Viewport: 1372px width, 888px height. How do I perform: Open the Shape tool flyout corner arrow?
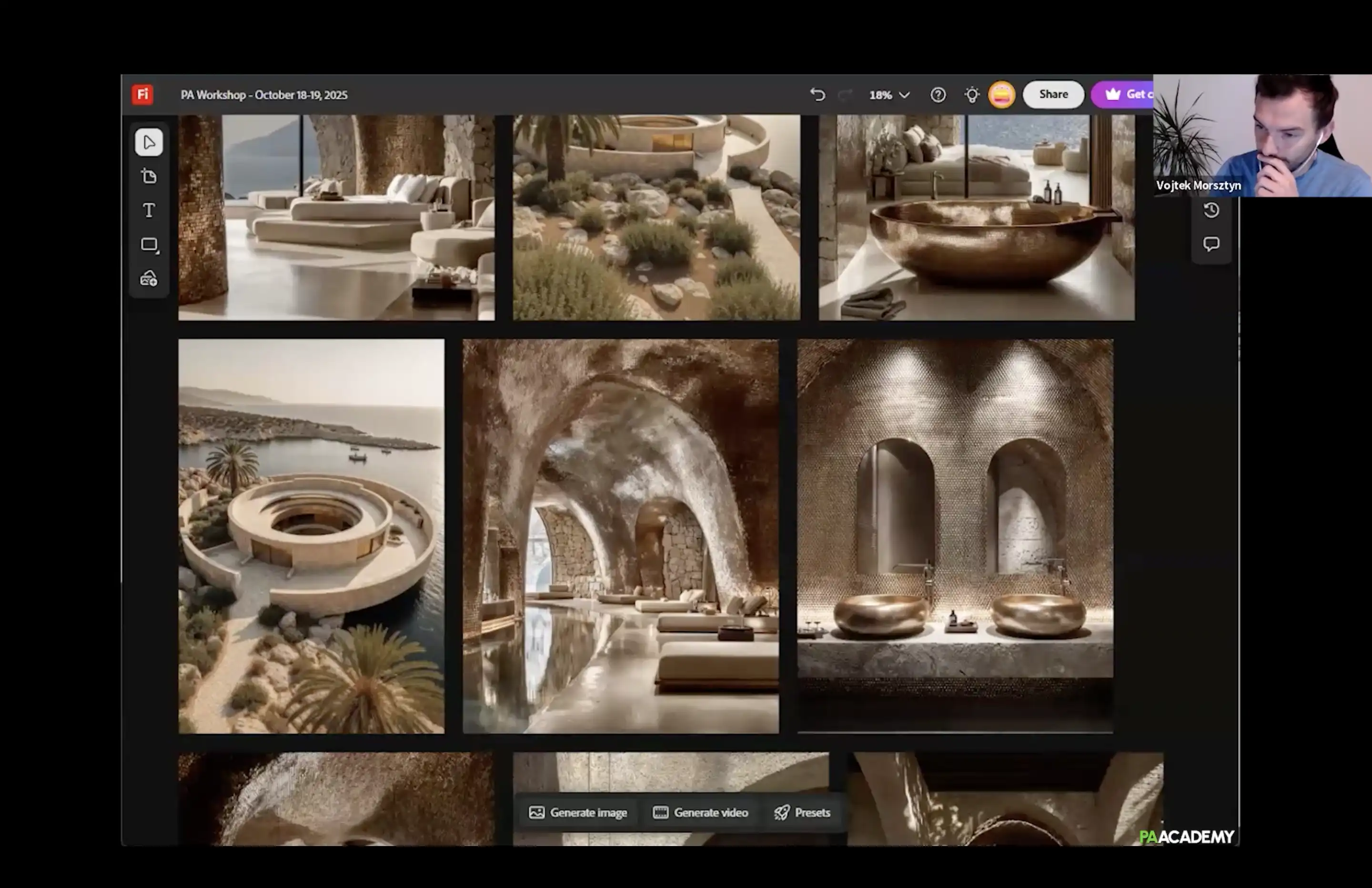(158, 252)
